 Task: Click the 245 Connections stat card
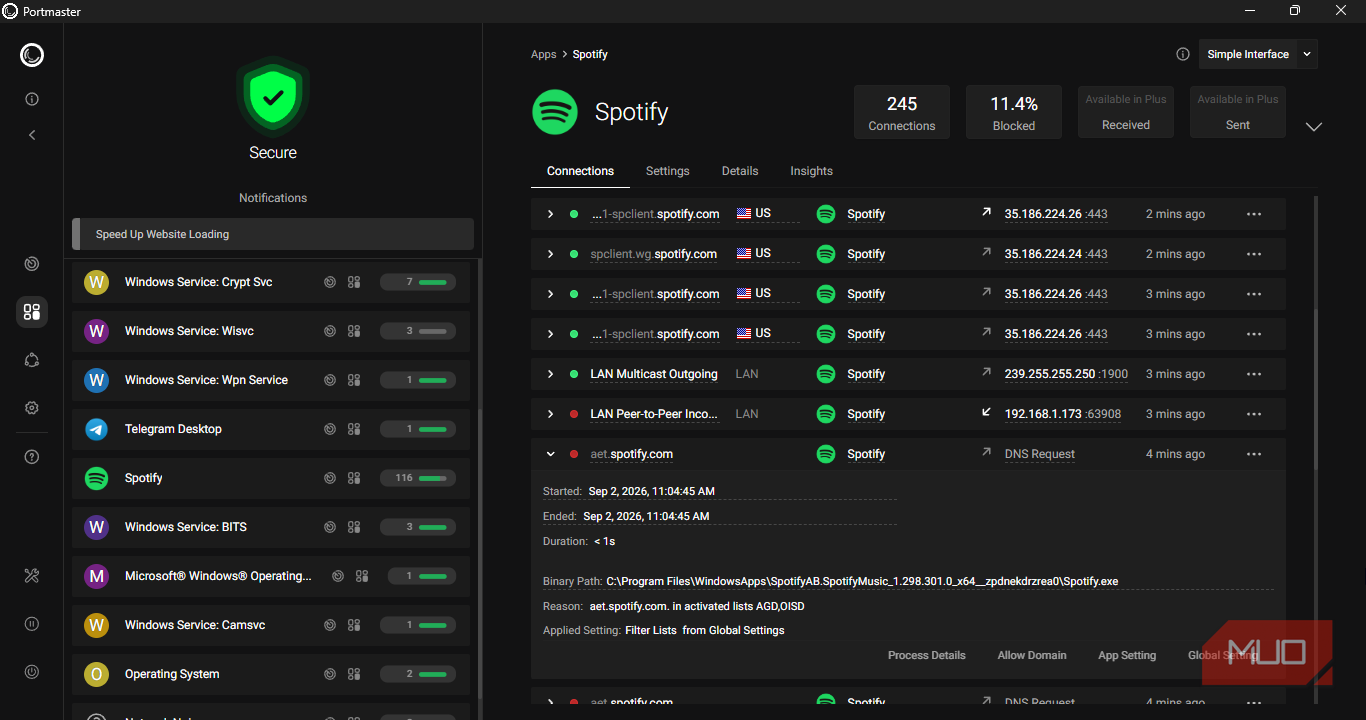tap(902, 112)
